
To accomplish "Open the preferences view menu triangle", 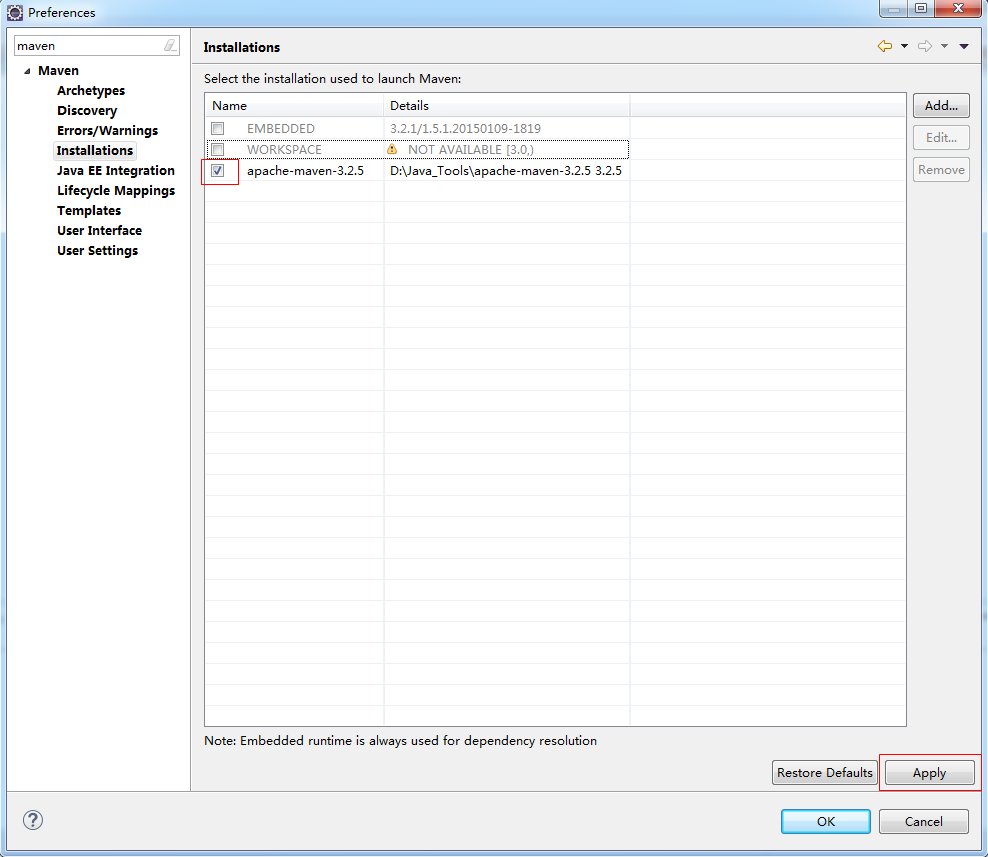I will click(964, 46).
